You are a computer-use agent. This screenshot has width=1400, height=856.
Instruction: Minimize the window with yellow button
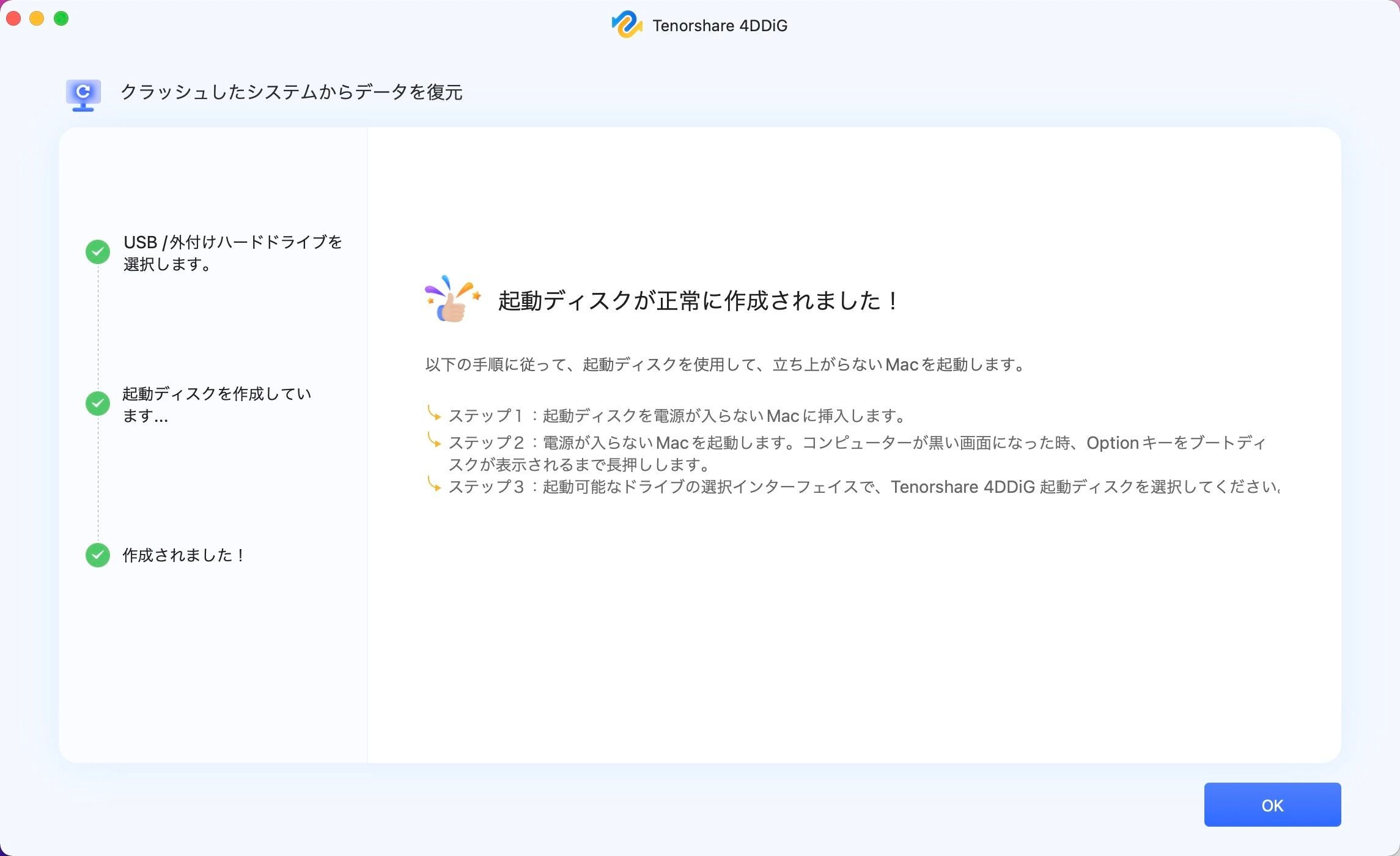(x=37, y=18)
